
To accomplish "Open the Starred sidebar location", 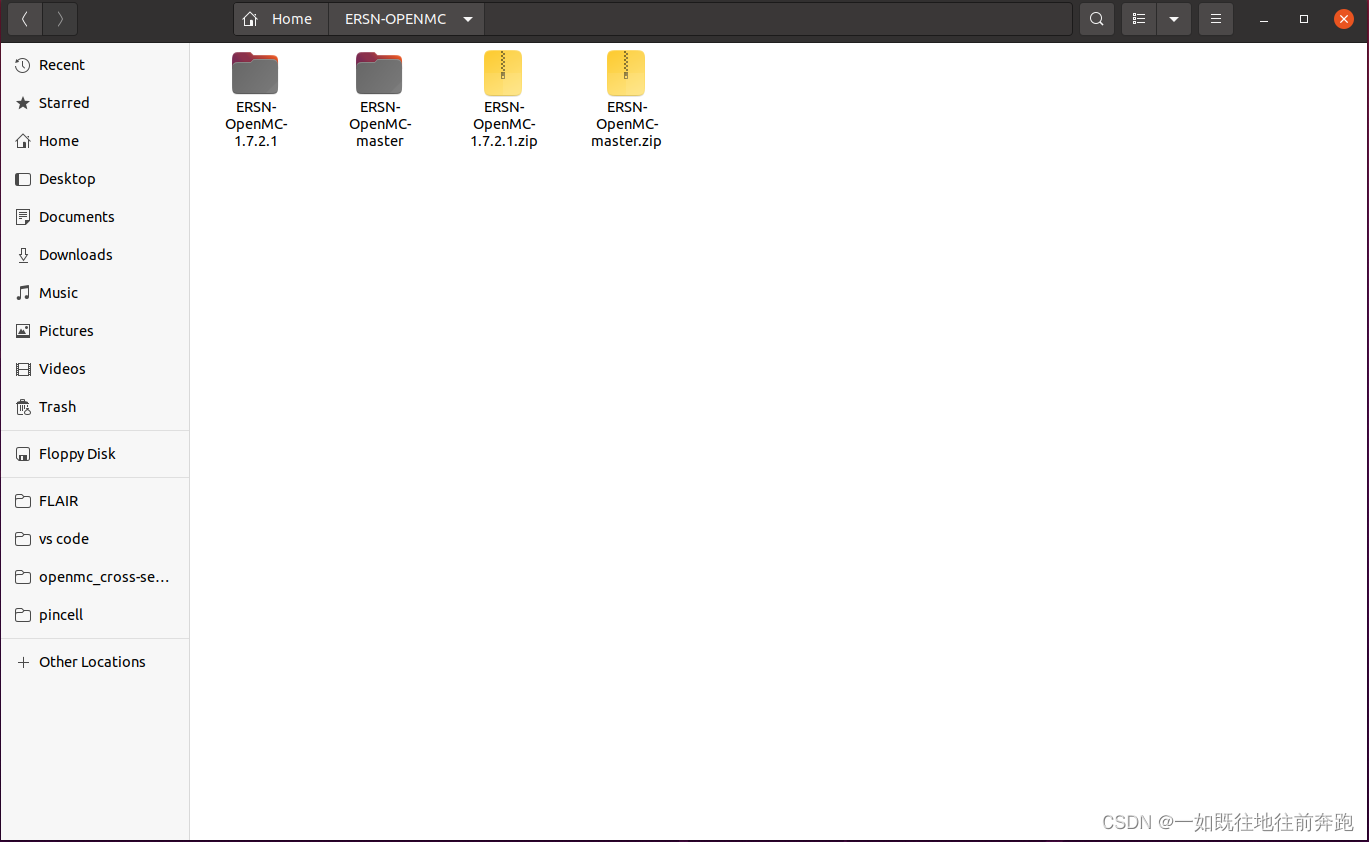I will (62, 102).
